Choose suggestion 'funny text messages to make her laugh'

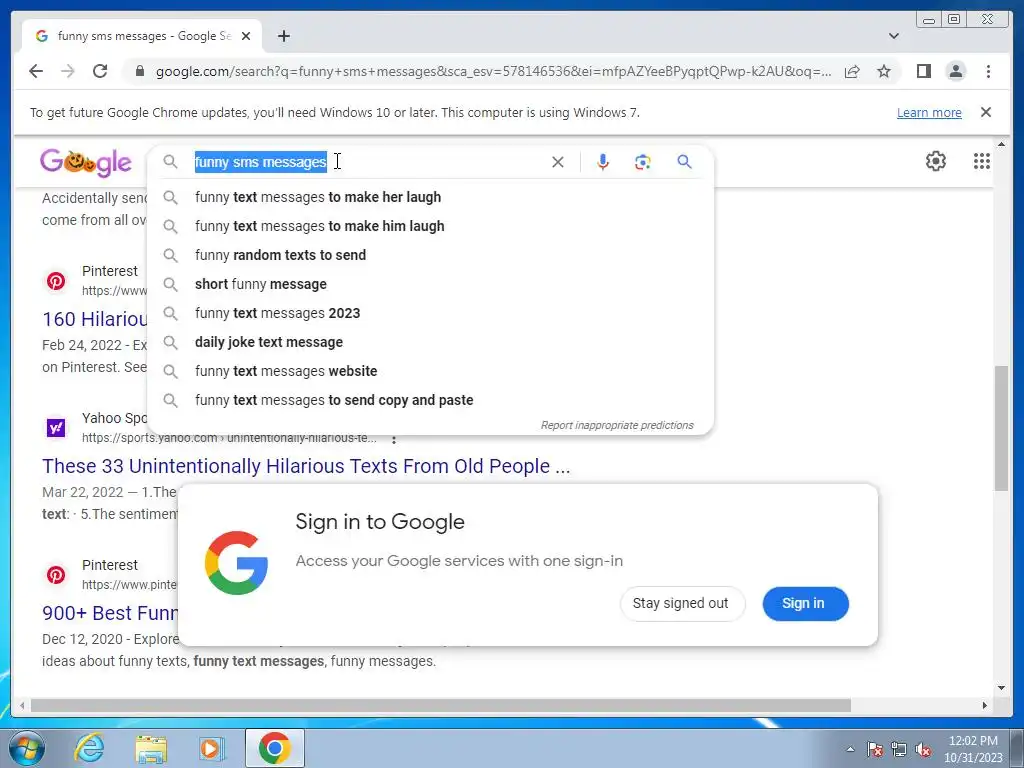[x=431, y=197]
